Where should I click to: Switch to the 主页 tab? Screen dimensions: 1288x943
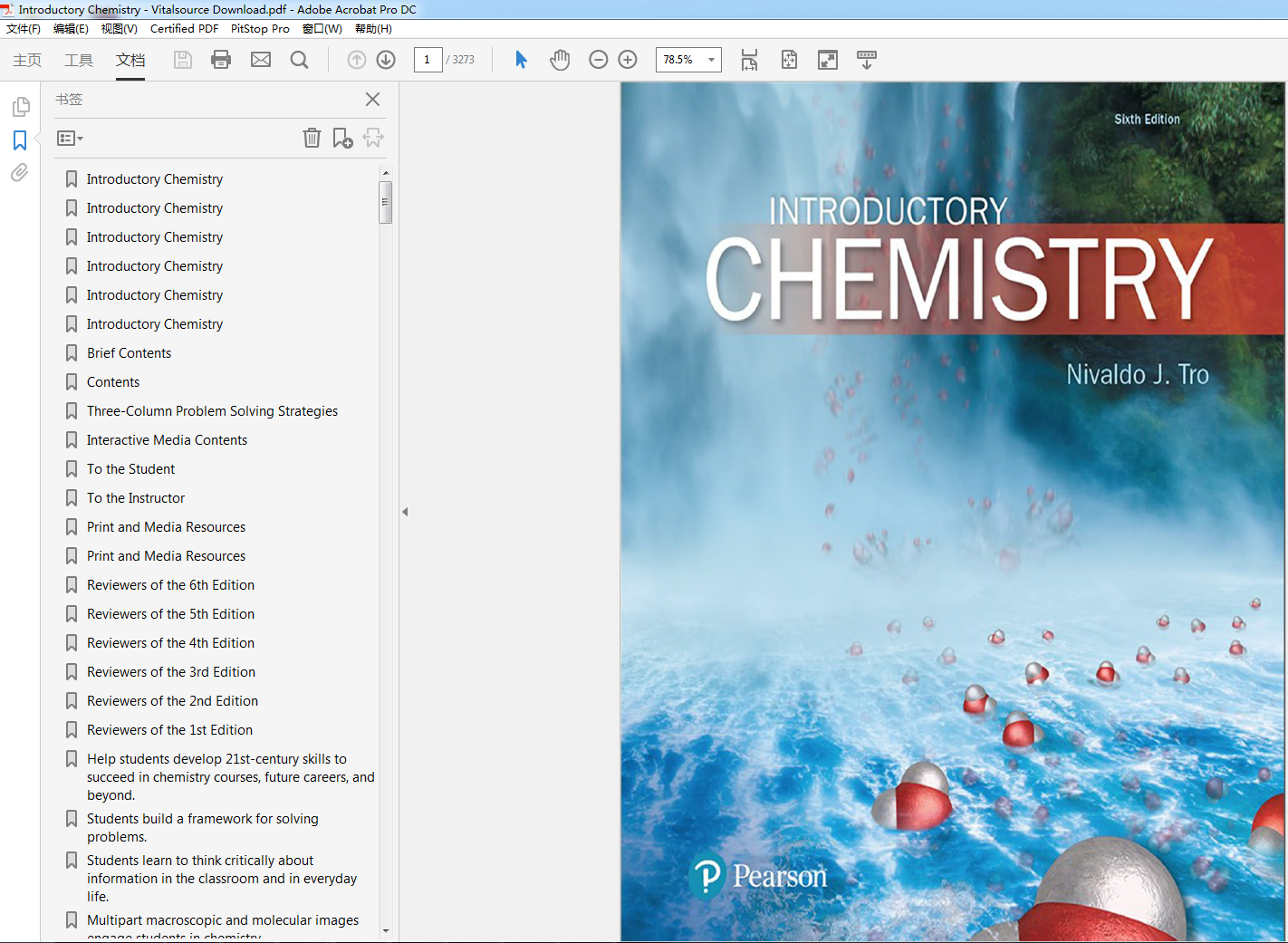click(x=27, y=60)
